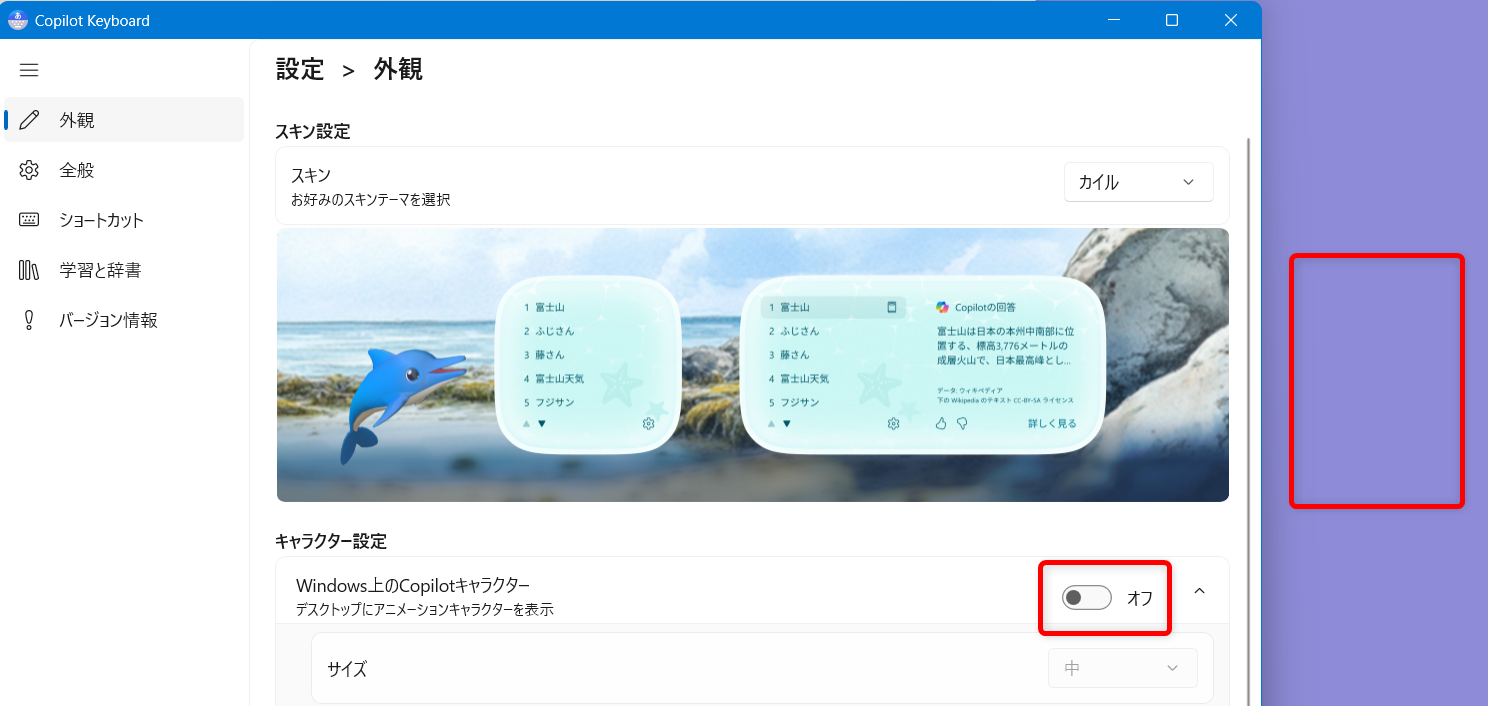
Task: Click the copy icon next to 富士山
Action: coord(891,307)
